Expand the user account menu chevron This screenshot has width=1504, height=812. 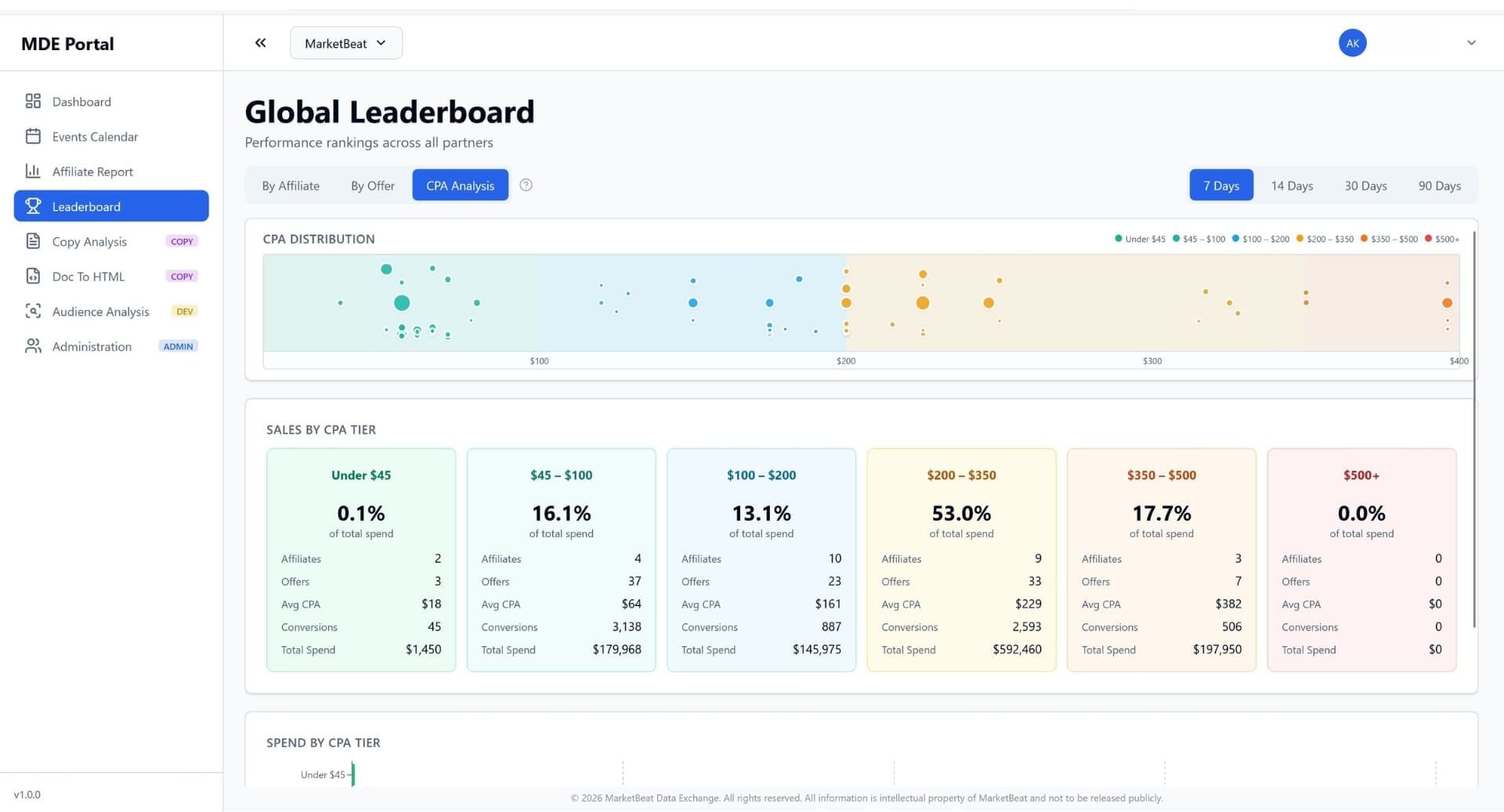click(1470, 43)
